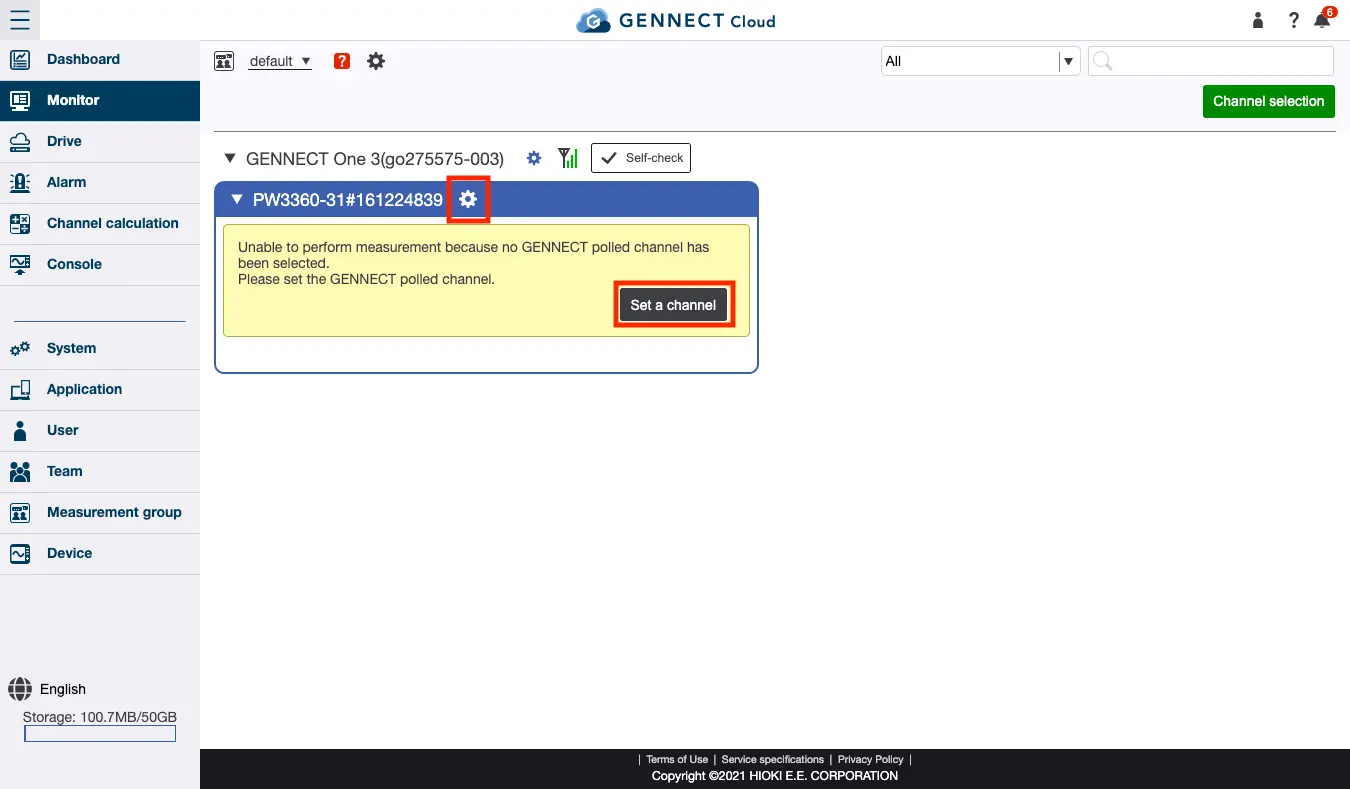Open GENNECT One 3 gateway settings gear
This screenshot has height=789, width=1350.
[534, 158]
